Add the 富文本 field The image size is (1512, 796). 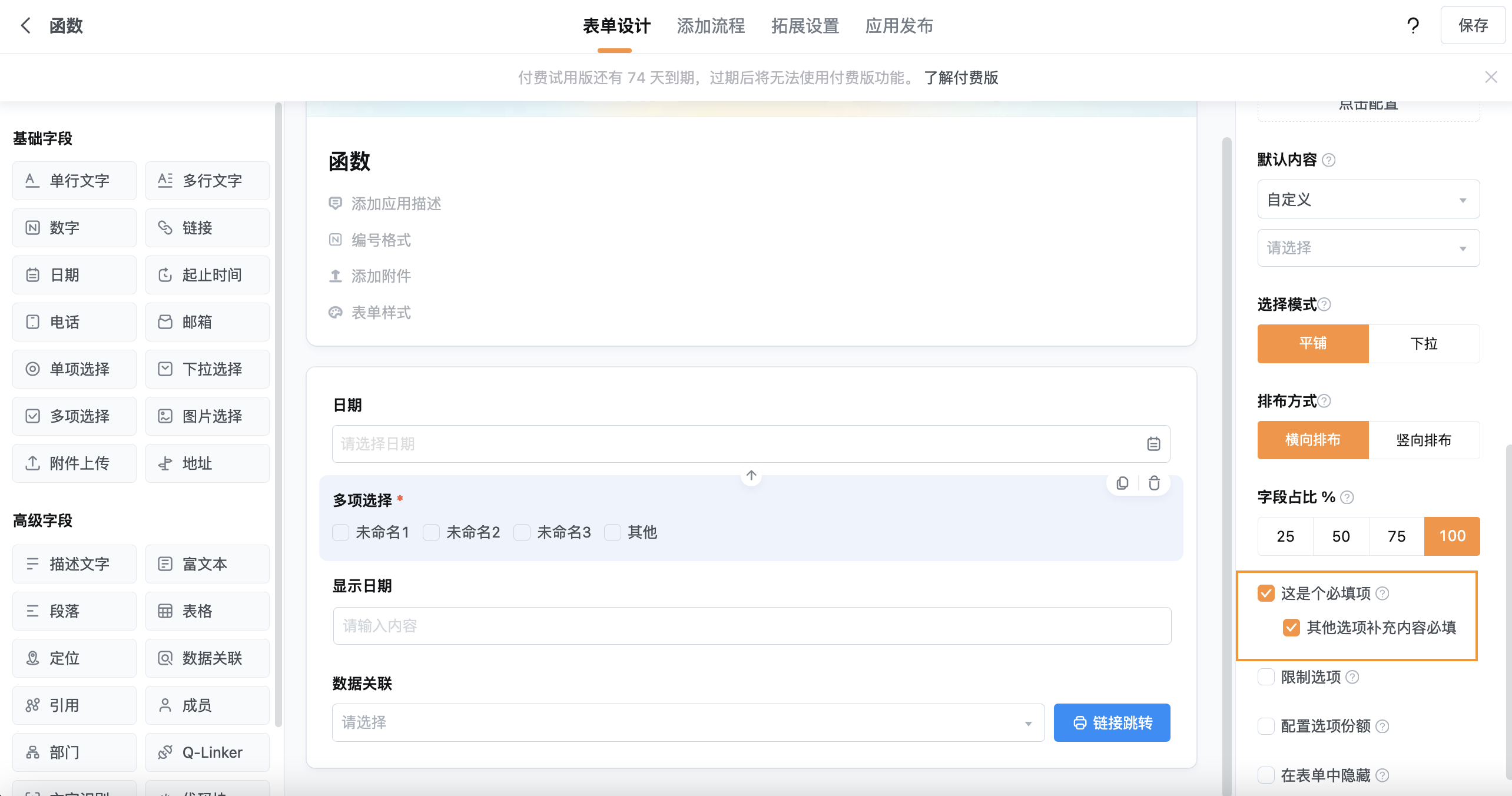point(207,563)
